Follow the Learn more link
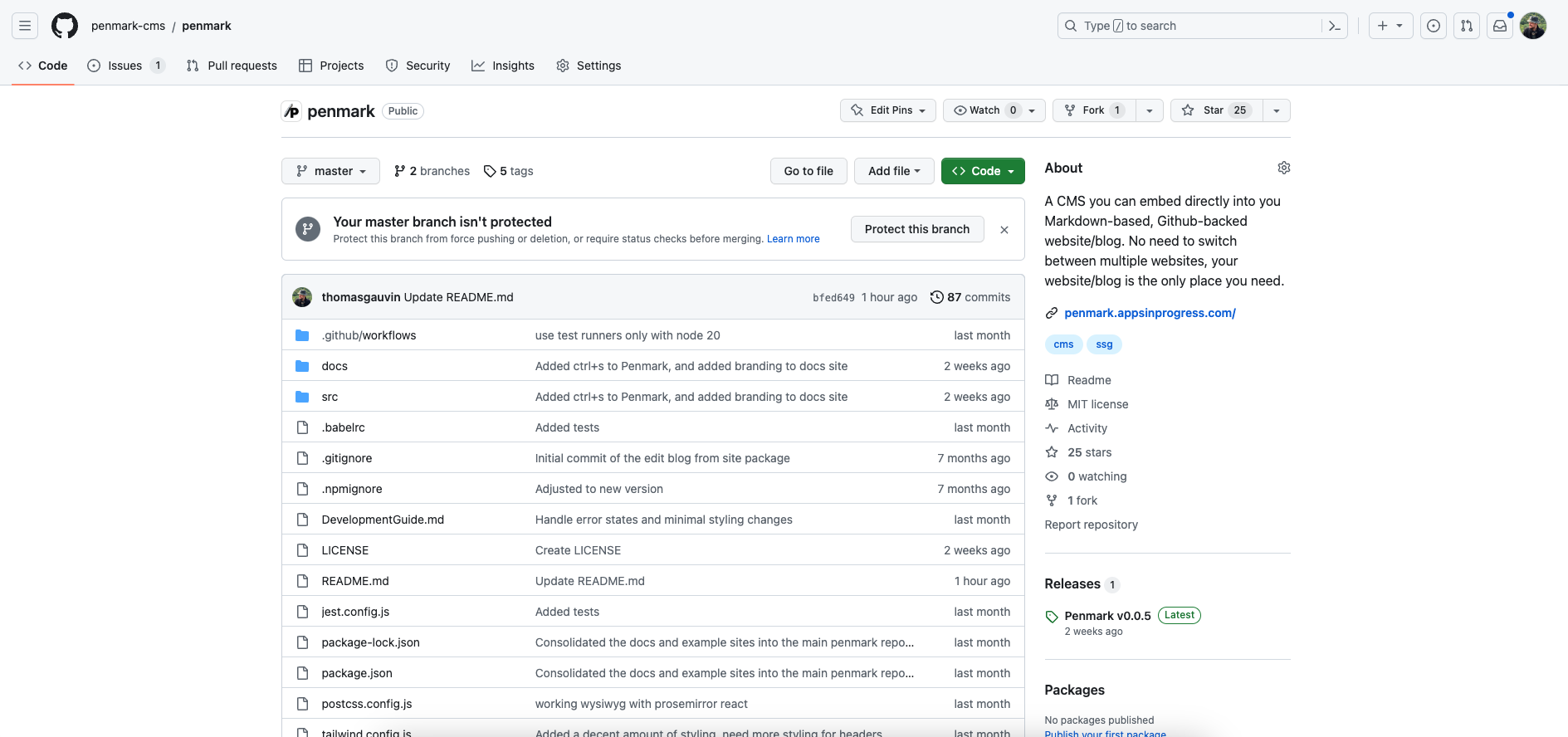This screenshot has height=737, width=1568. [793, 239]
